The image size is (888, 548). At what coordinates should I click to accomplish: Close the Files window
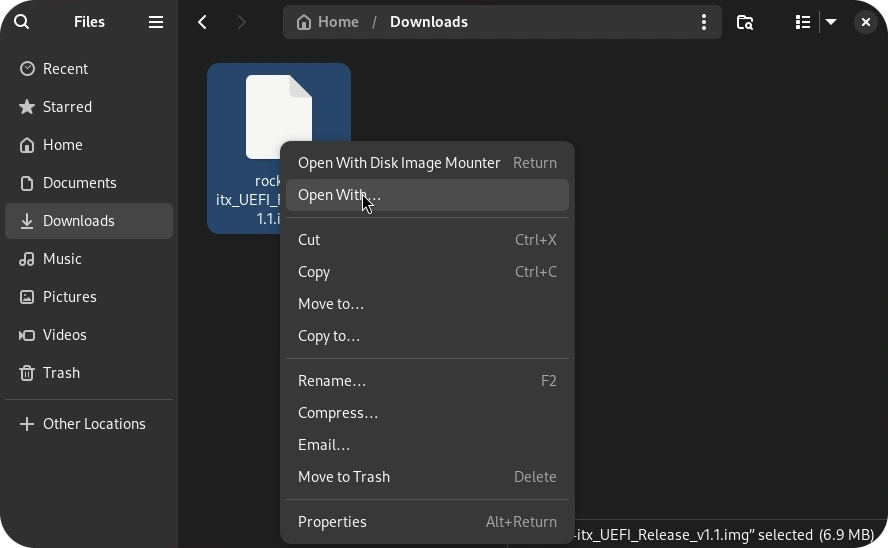coord(866,22)
